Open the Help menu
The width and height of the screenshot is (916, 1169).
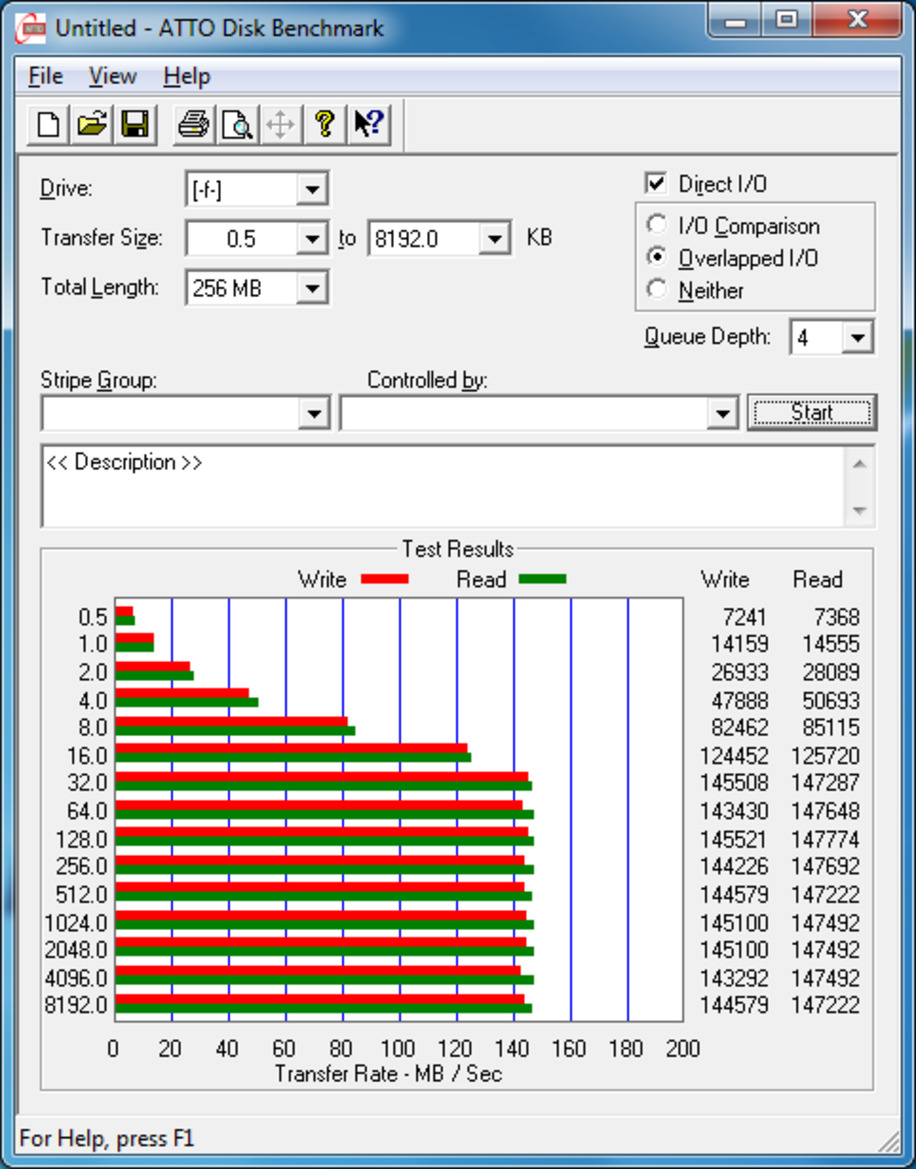click(186, 76)
